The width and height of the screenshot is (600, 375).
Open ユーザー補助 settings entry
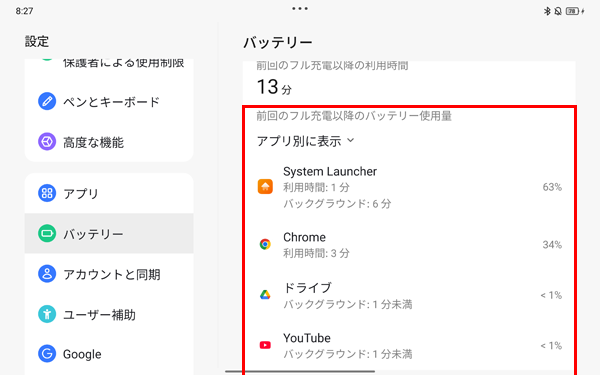pyautogui.click(x=109, y=314)
